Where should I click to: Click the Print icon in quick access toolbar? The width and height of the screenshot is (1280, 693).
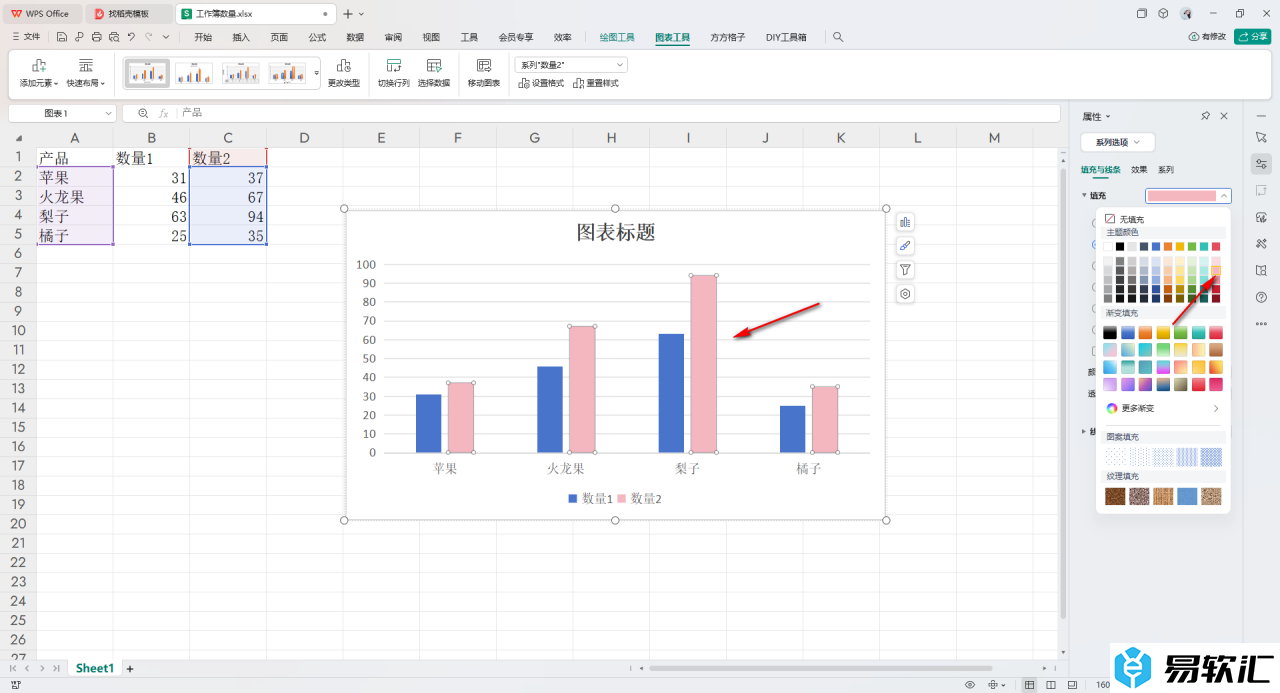[96, 37]
